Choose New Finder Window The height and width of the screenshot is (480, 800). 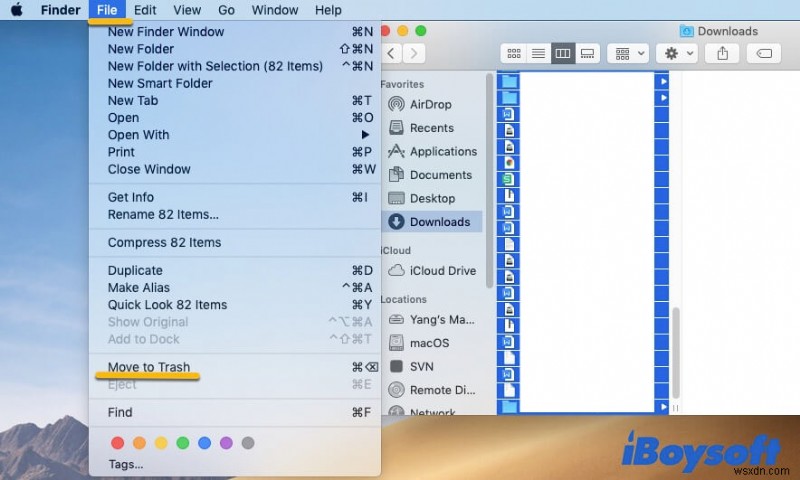235,32
